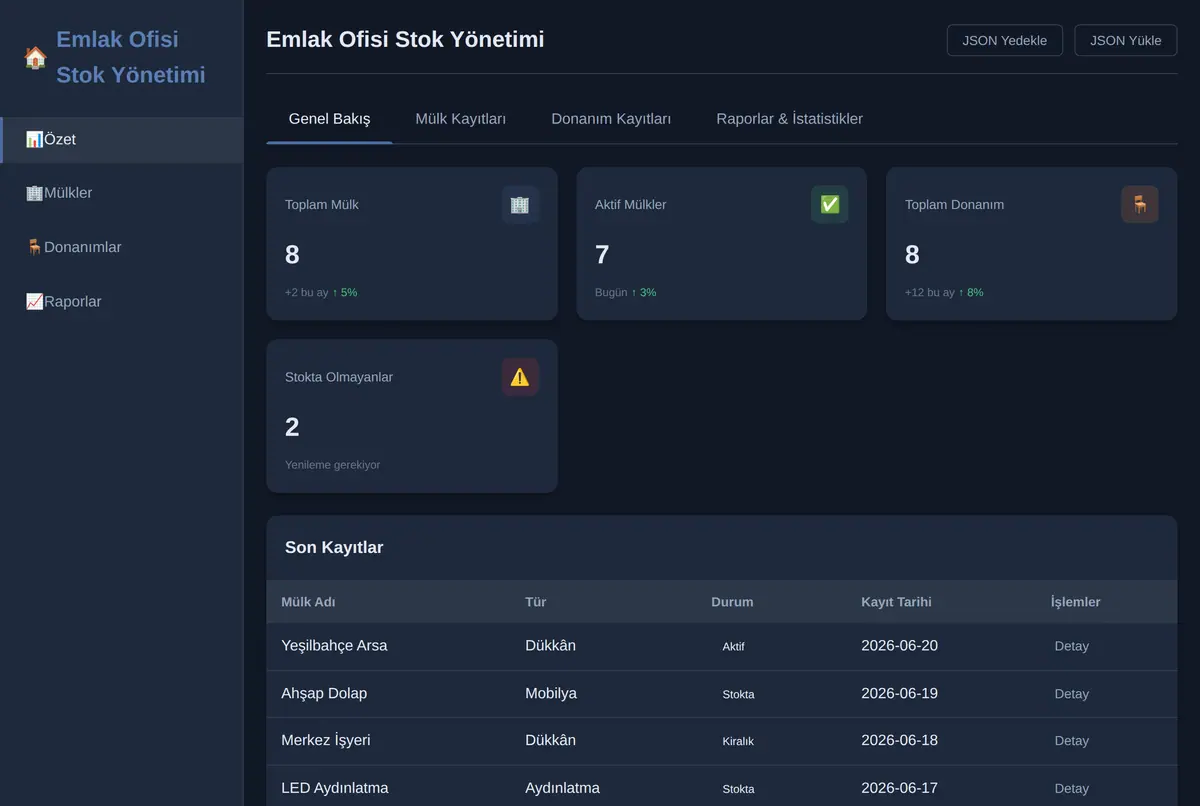
Task: Switch to the Mülk Kayıtları tab
Action: (x=461, y=119)
